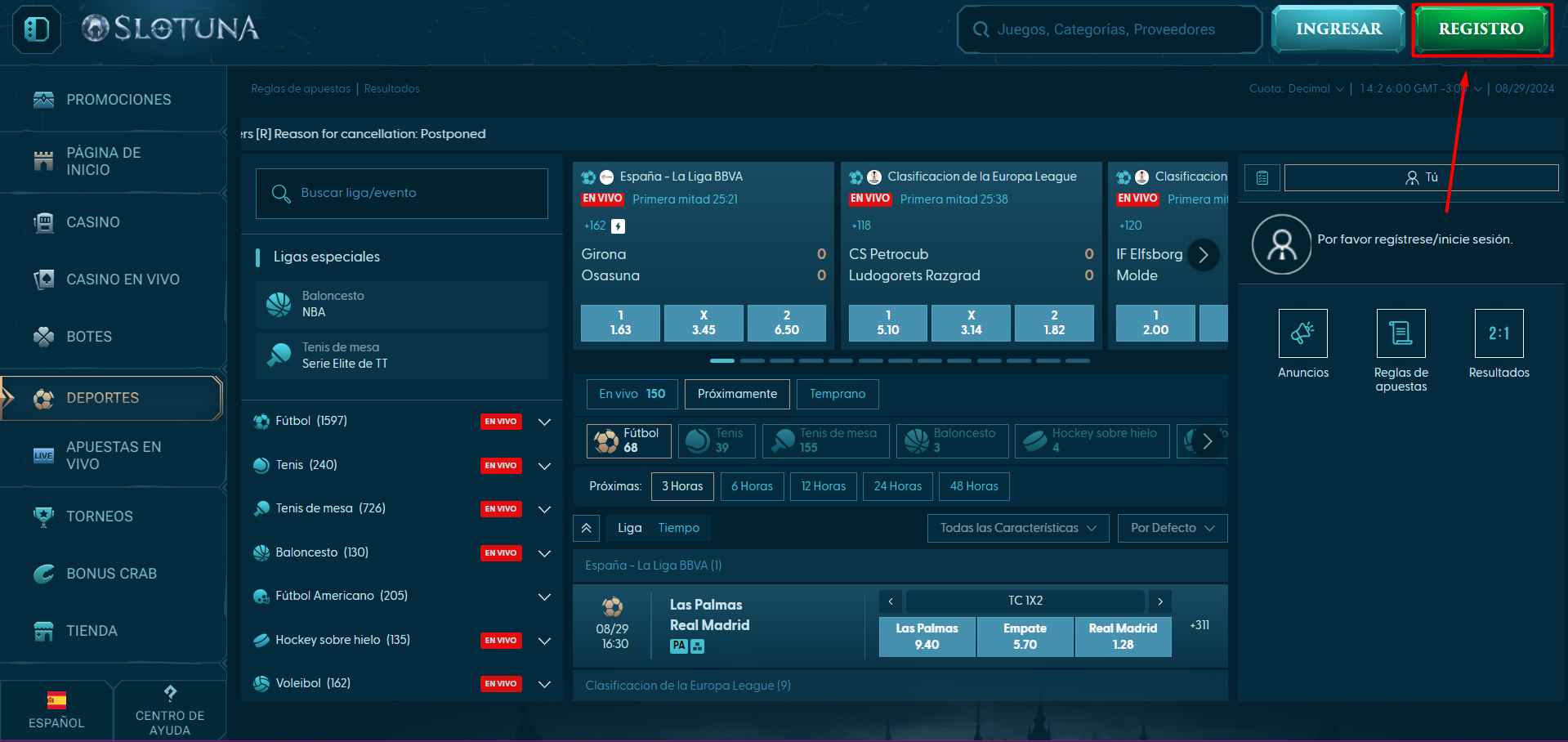Image resolution: width=1568 pixels, height=742 pixels.
Task: Click Fútbol soccer ball icon in sports list
Action: [261, 422]
